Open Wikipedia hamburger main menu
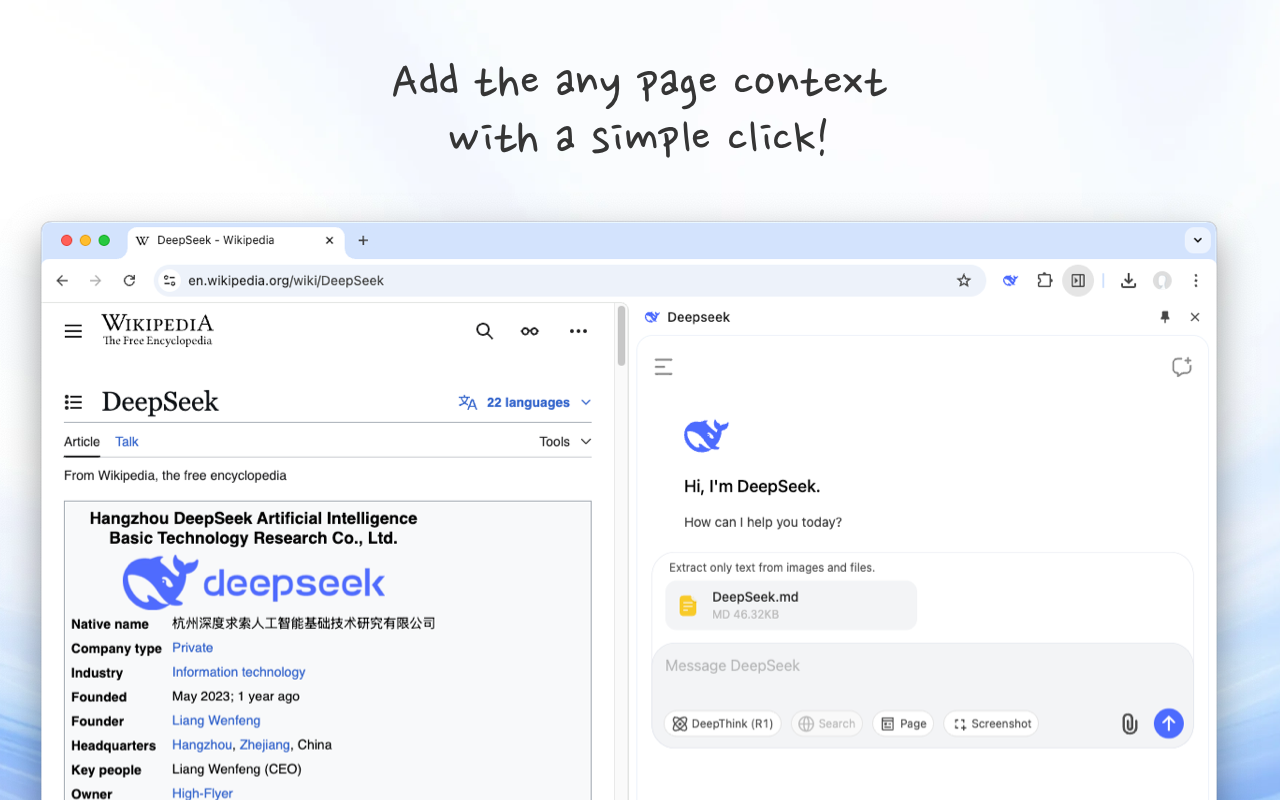 coord(73,331)
